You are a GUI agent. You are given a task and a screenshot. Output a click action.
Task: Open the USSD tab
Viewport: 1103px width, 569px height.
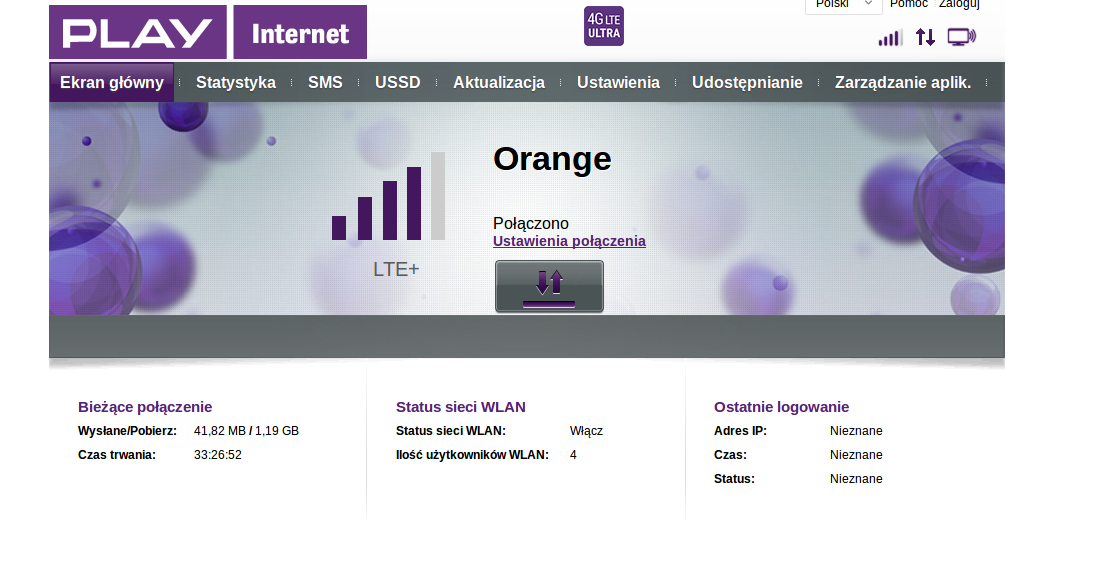point(397,82)
